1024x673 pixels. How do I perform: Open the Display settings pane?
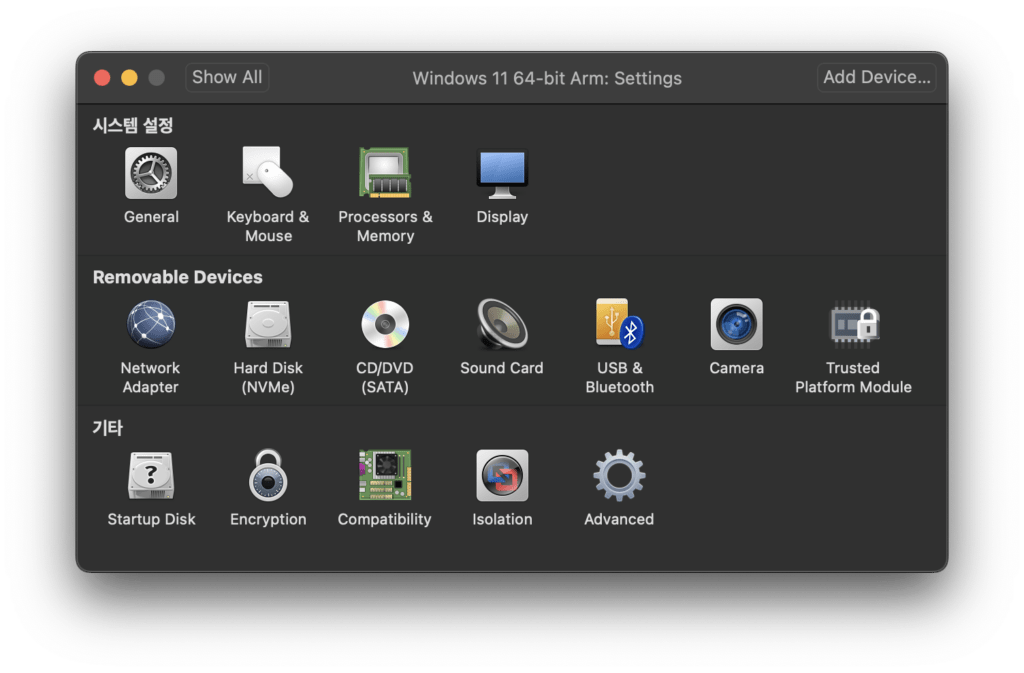coord(502,174)
